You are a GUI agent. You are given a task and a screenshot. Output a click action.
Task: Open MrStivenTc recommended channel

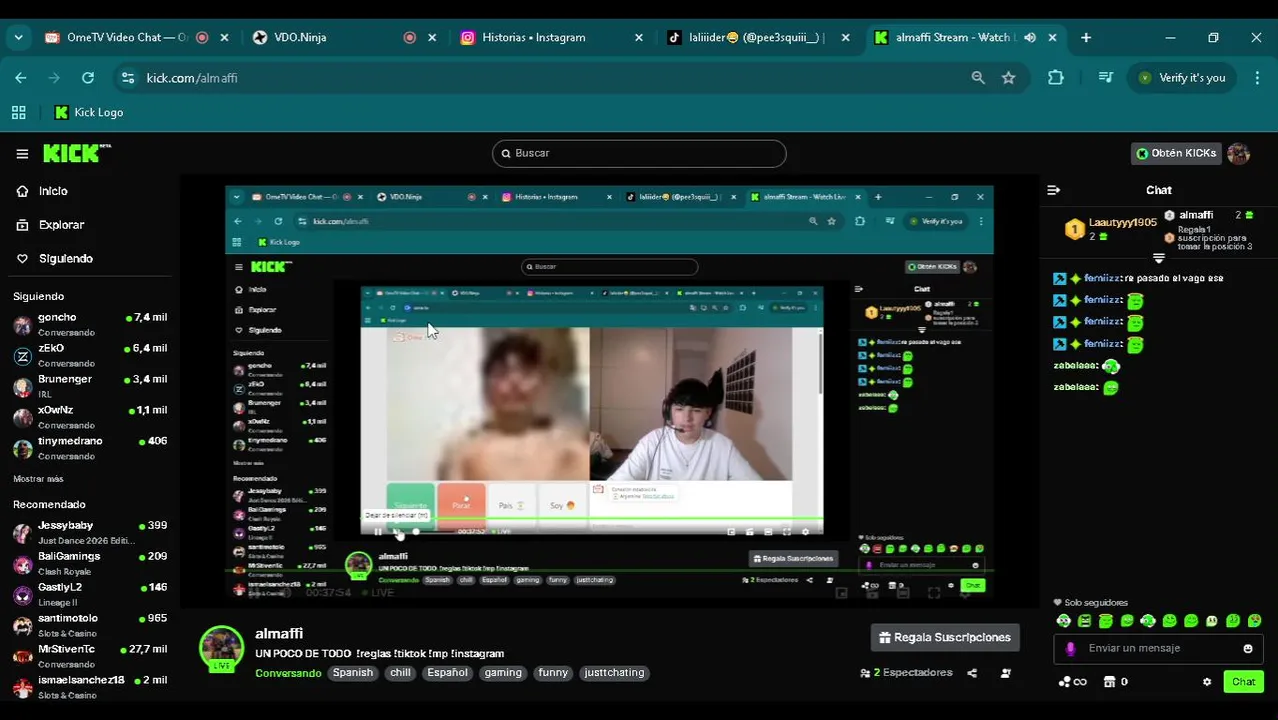click(90, 657)
